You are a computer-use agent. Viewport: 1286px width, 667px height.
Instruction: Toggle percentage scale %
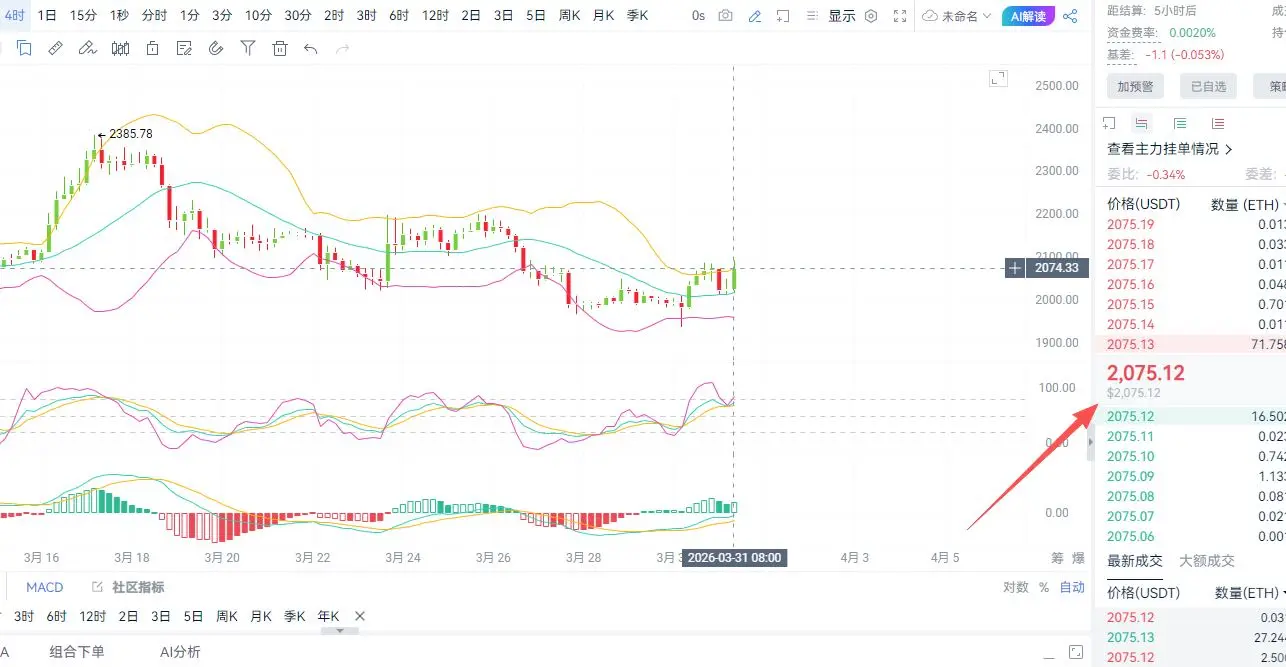coord(1044,587)
